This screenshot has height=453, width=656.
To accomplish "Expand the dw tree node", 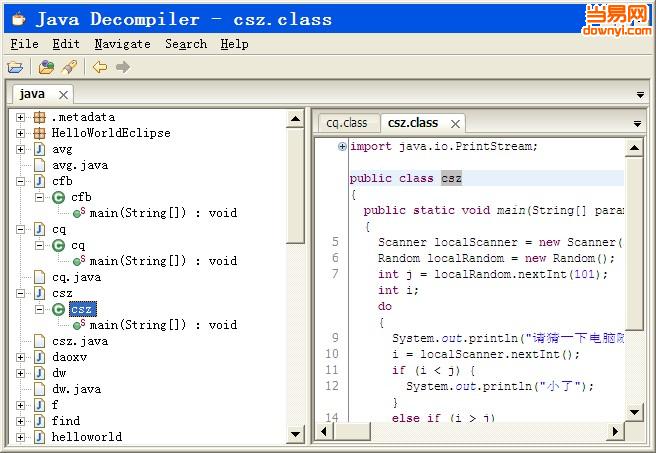I will 20,373.
